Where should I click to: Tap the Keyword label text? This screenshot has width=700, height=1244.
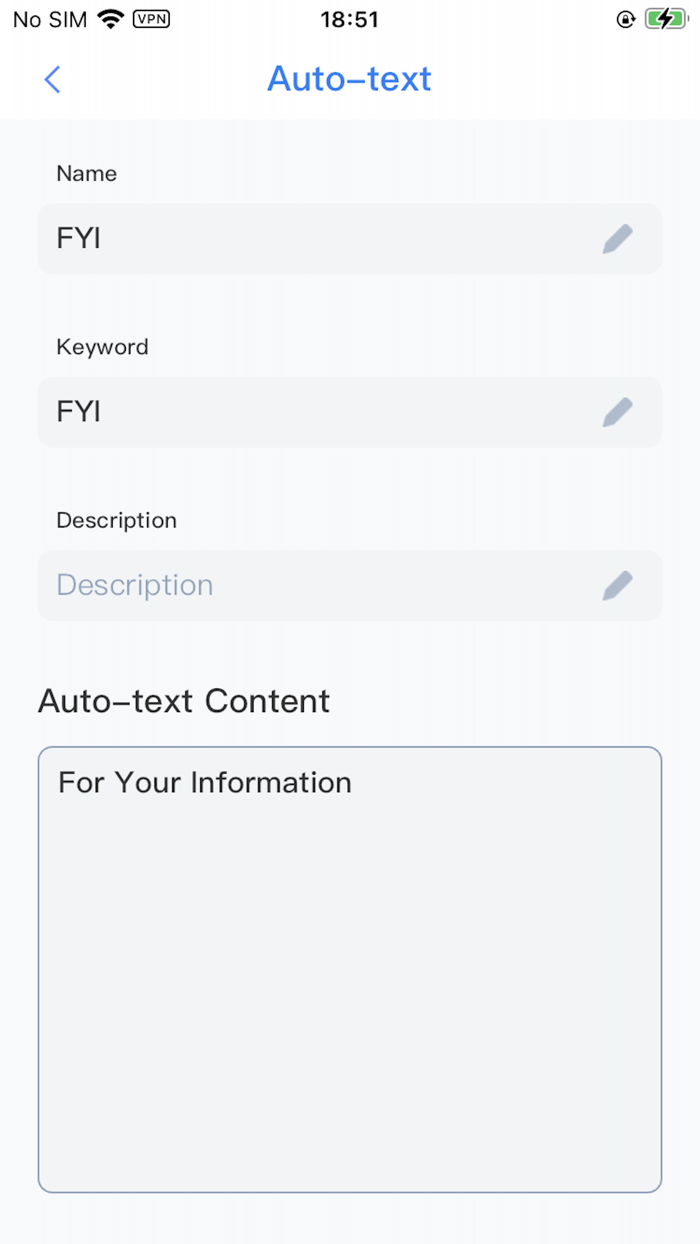(102, 346)
